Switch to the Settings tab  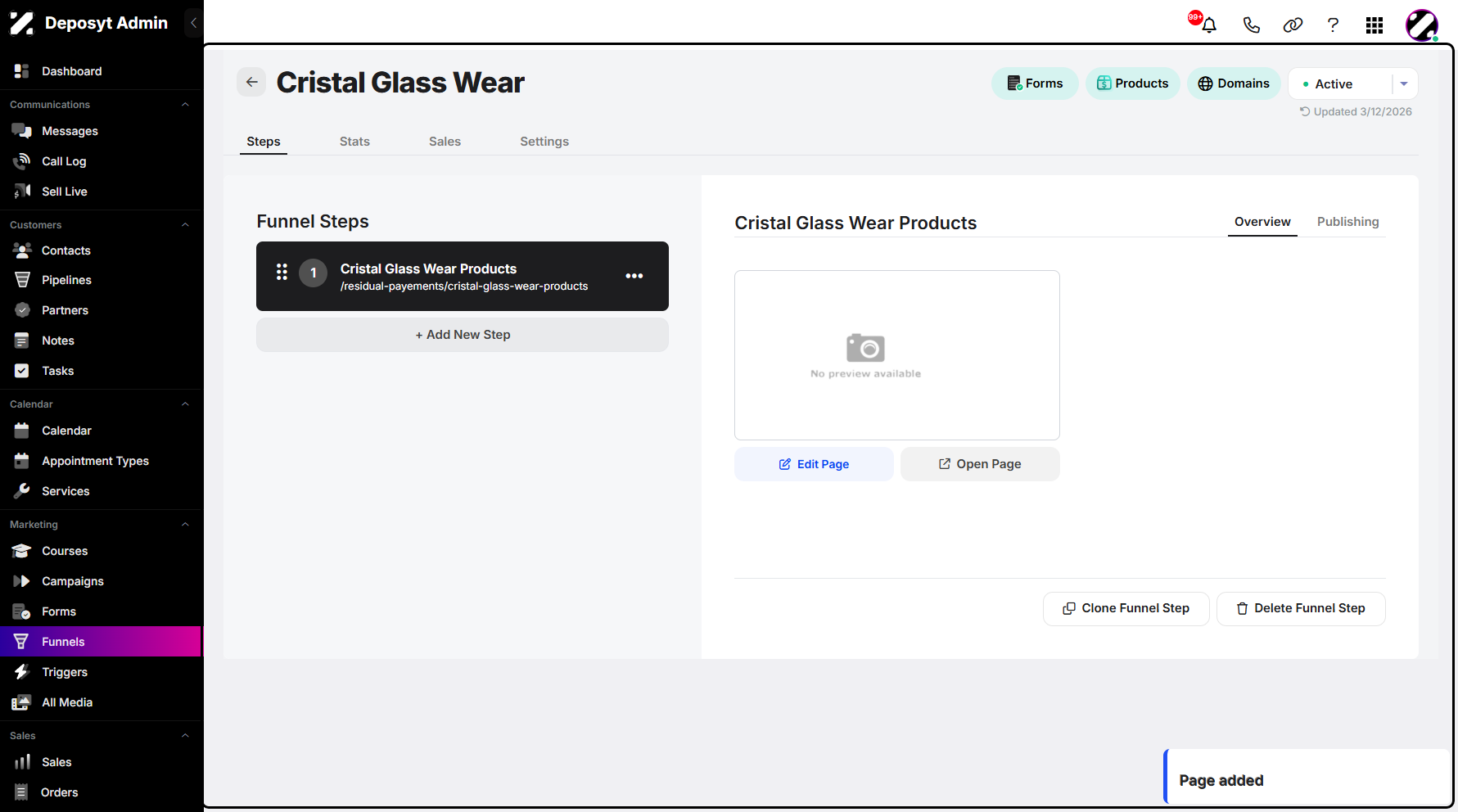point(544,142)
